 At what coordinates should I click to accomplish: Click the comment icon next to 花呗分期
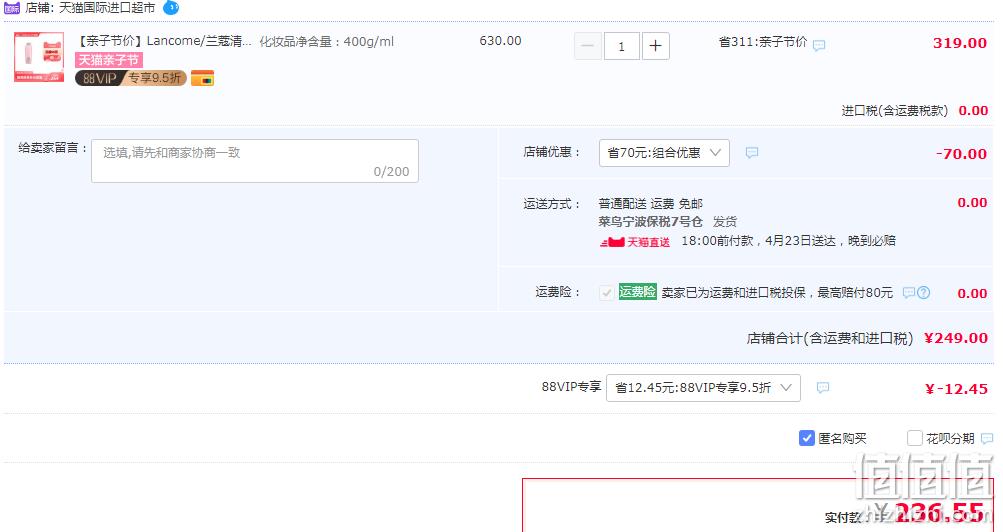tap(987, 439)
